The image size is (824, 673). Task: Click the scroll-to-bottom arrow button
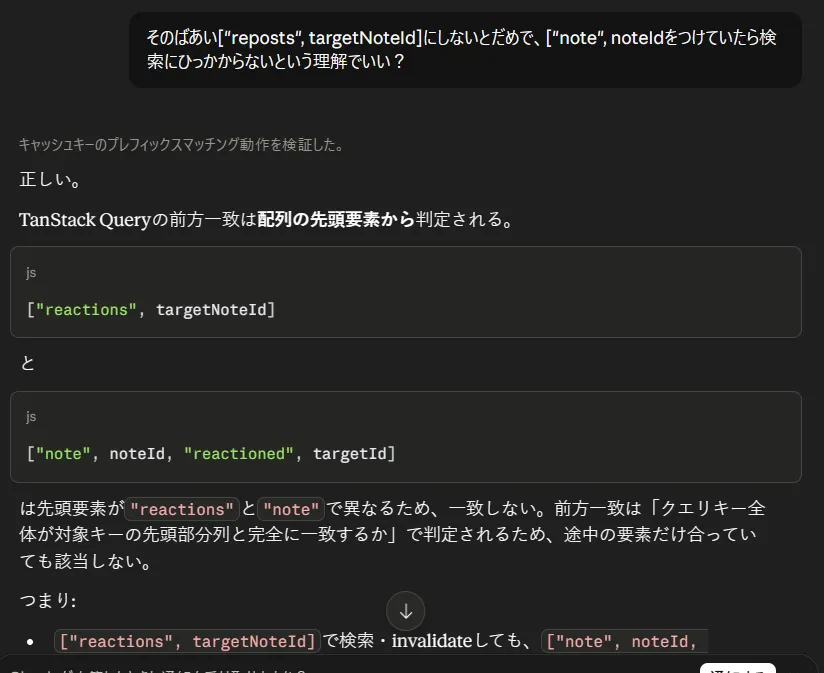tap(405, 611)
